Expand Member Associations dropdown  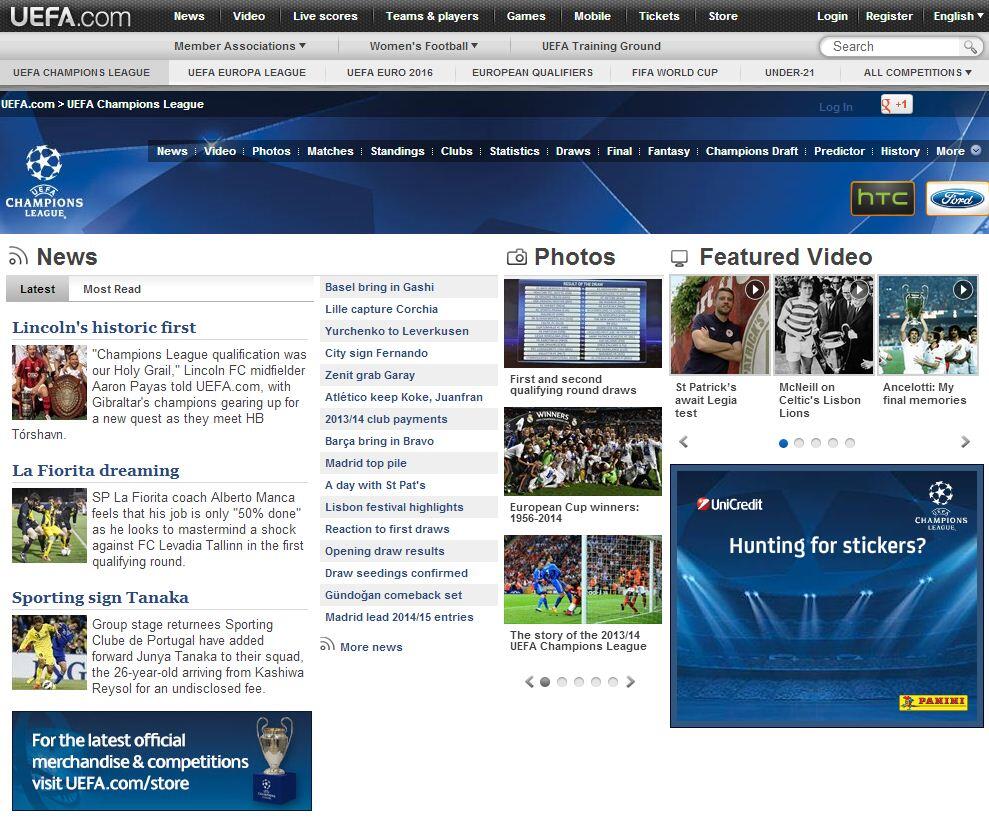coord(240,46)
